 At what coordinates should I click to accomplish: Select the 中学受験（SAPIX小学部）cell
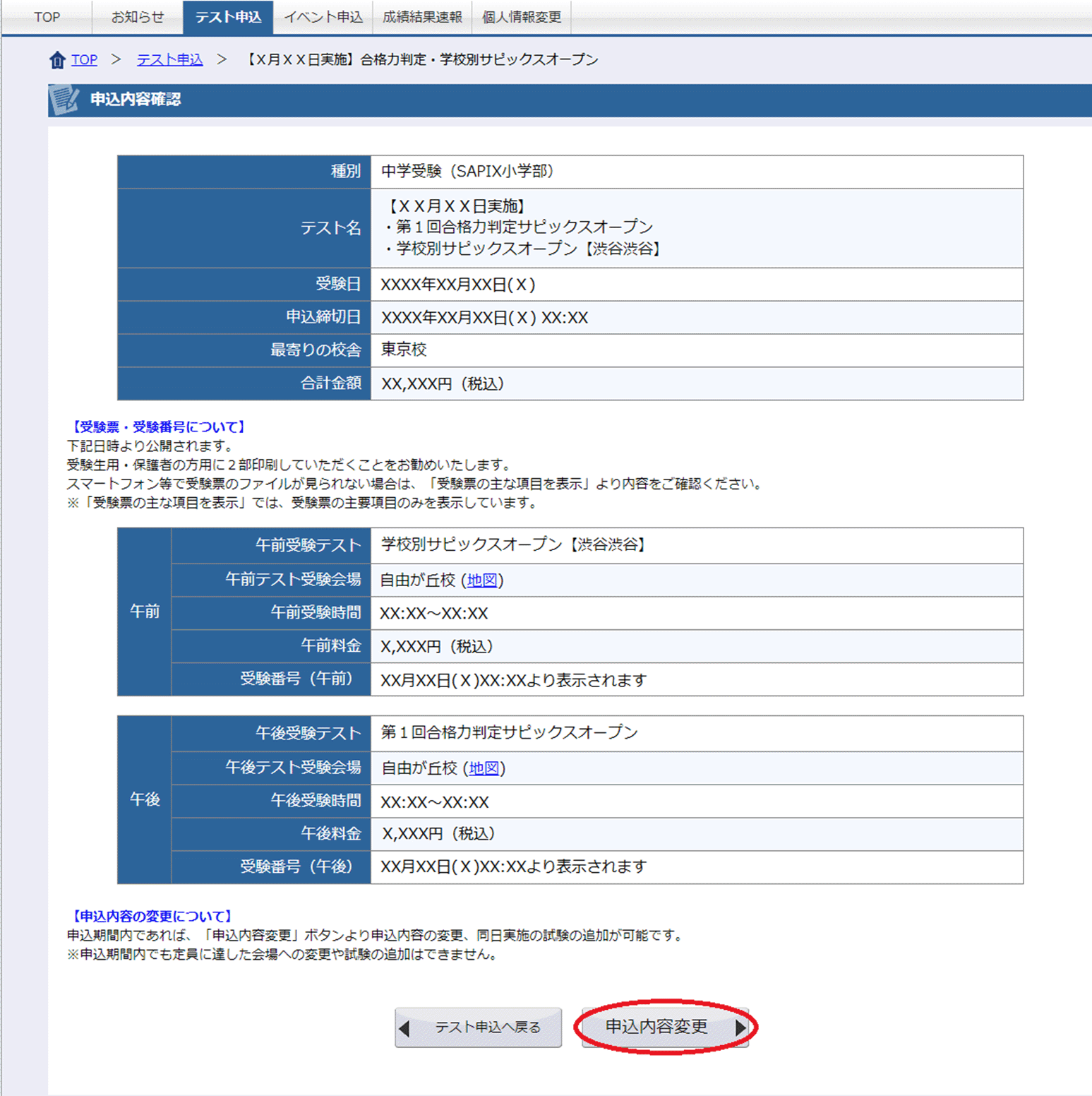tap(697, 172)
